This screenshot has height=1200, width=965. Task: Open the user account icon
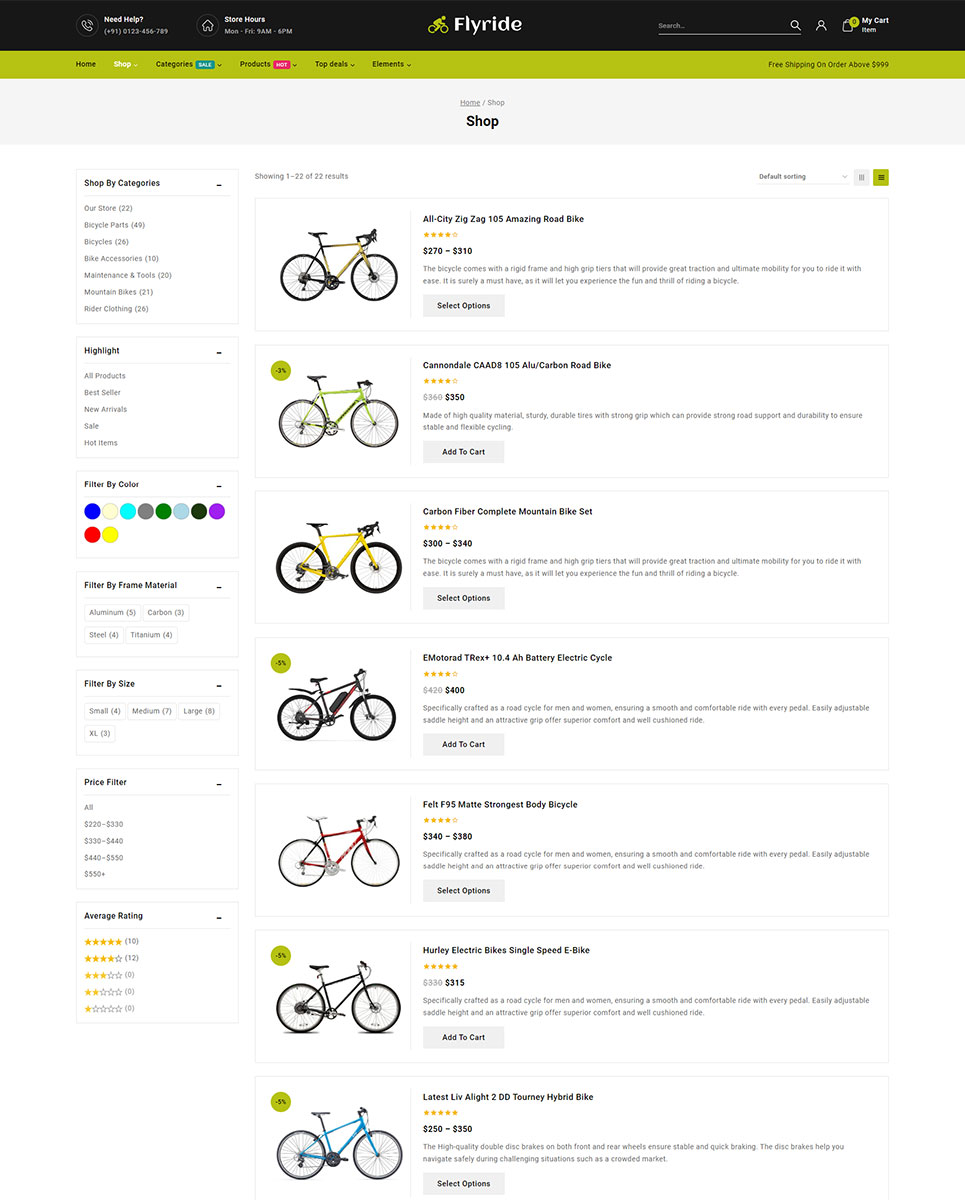(x=821, y=25)
